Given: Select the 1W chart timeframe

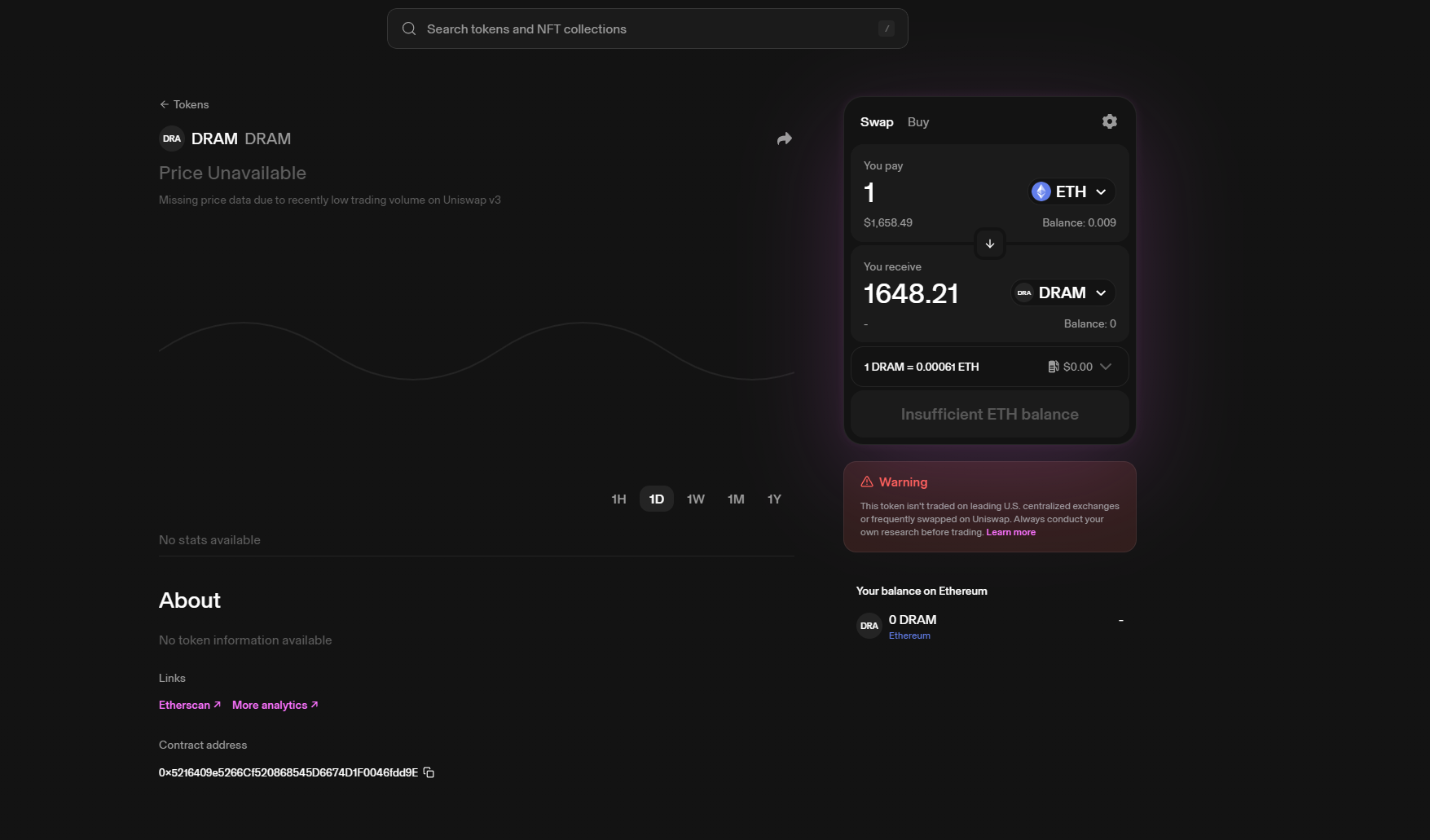Looking at the screenshot, I should (695, 499).
